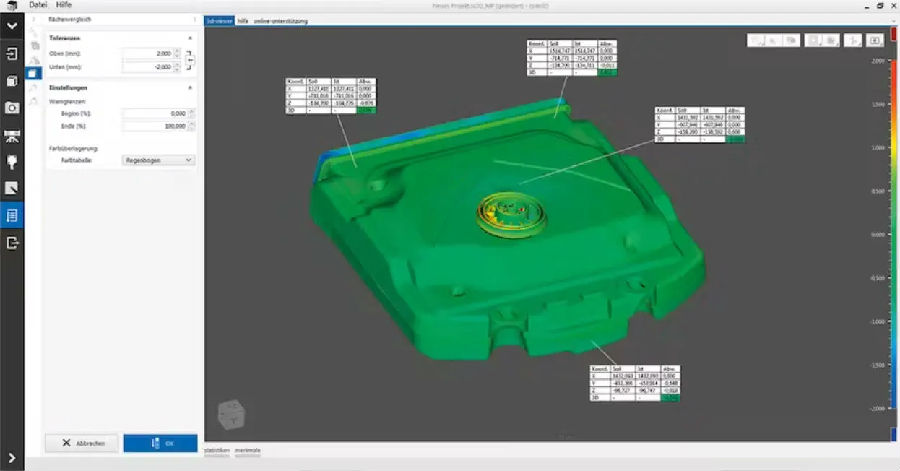Confirm with the blue OK button
Image resolution: width=900 pixels, height=471 pixels.
[160, 443]
